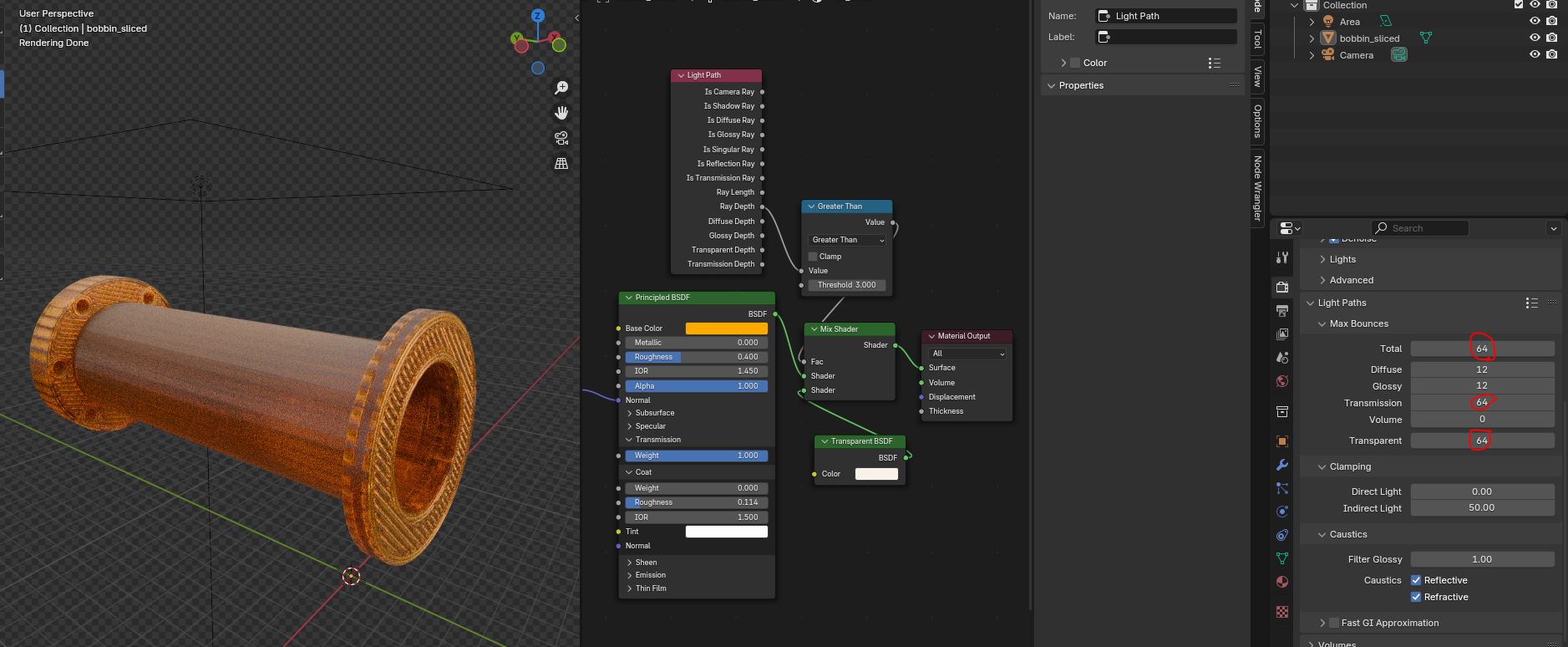Collapse the Max Bounces subpanel
1568x647 pixels.
coord(1322,323)
